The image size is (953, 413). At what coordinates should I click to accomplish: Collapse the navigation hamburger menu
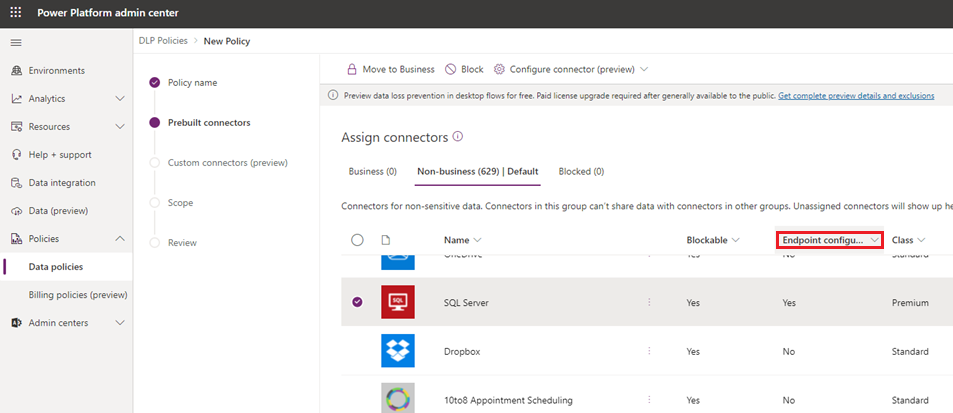tap(16, 43)
